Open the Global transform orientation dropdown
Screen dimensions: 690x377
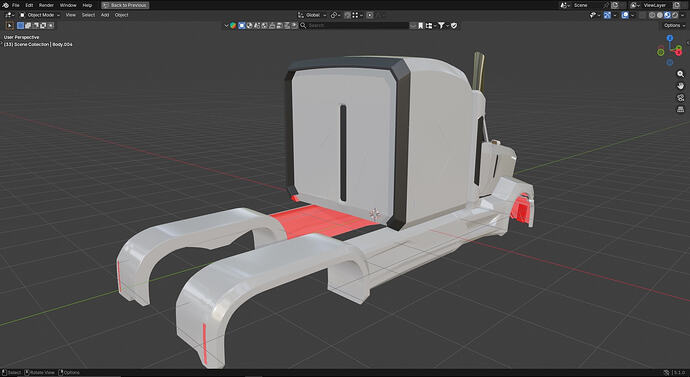312,15
